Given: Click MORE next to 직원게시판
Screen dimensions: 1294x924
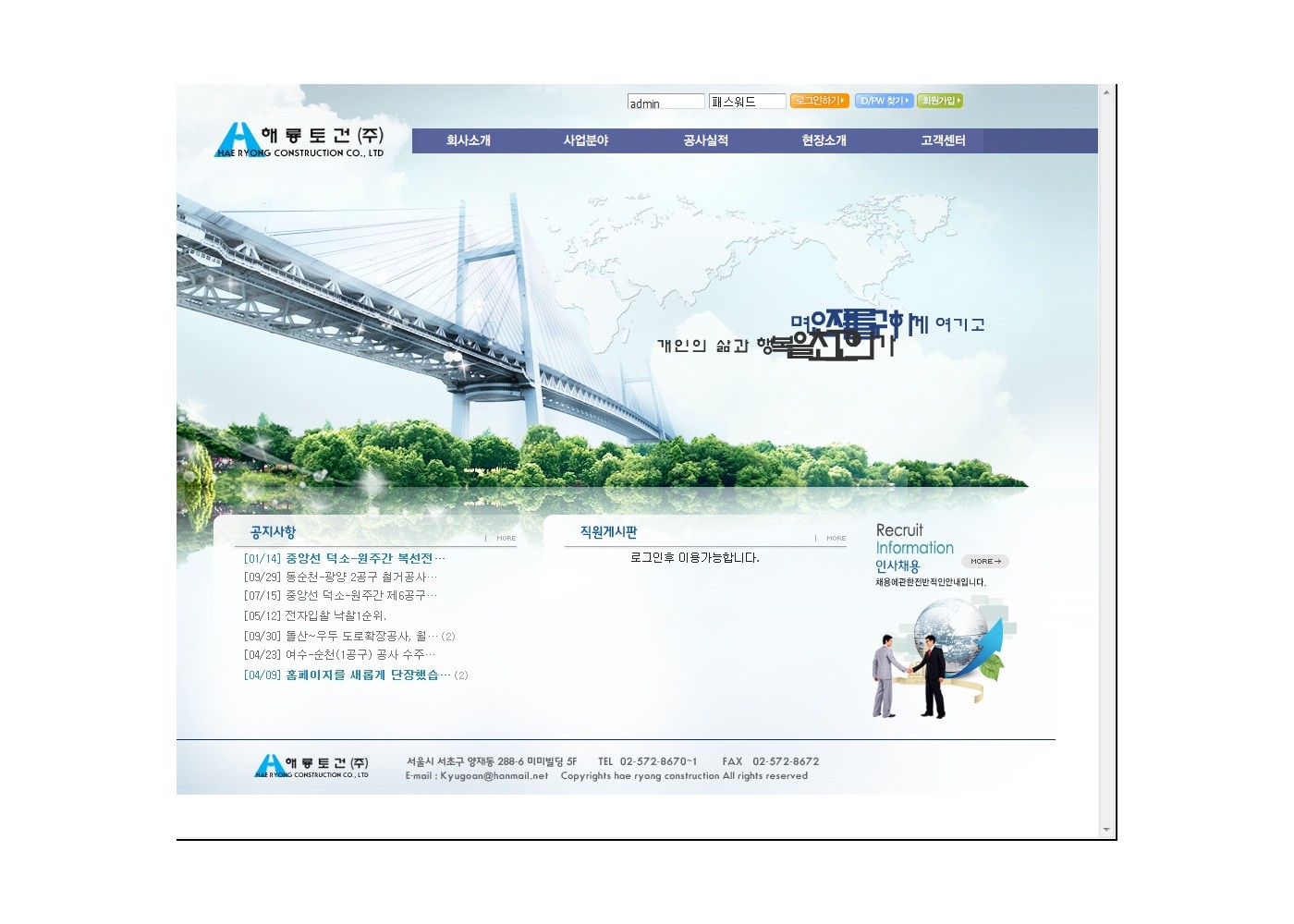Looking at the screenshot, I should [x=836, y=538].
